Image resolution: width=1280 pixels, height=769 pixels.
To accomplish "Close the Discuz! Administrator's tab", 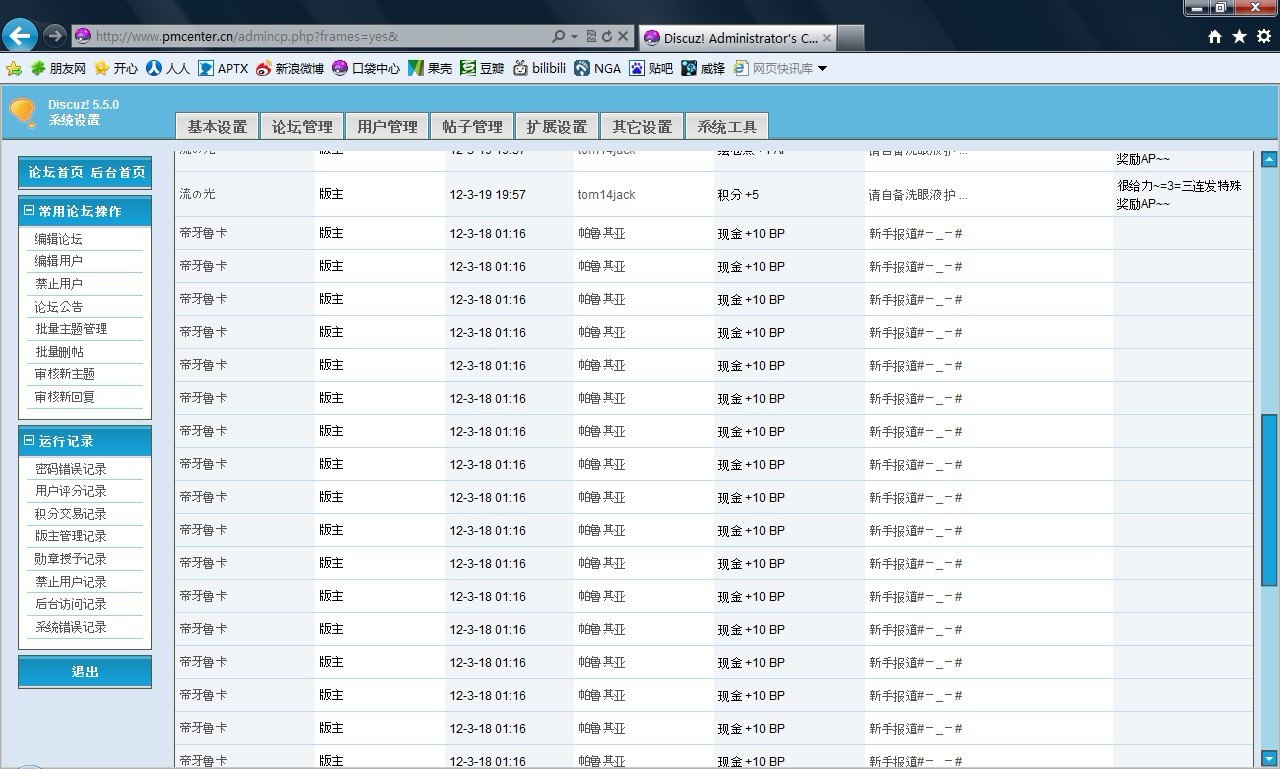I will point(827,38).
